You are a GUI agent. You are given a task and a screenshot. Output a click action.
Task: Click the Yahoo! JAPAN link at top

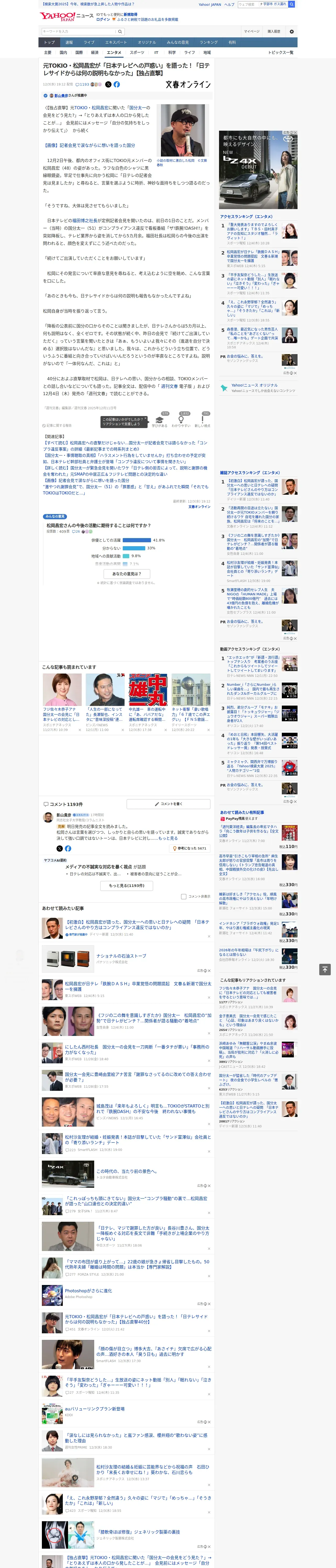pos(210,4)
